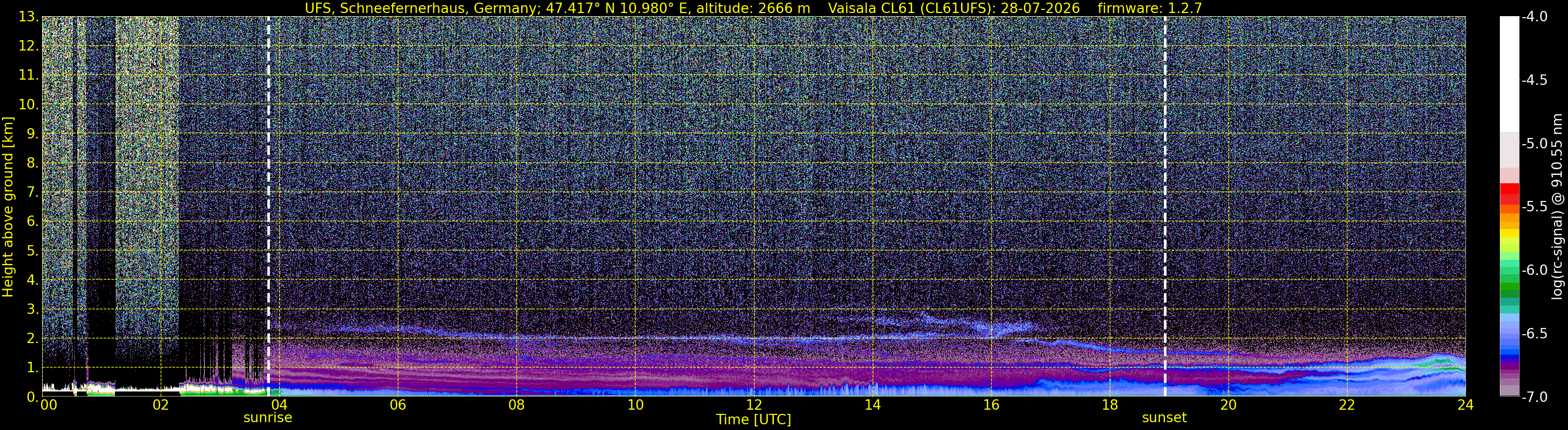The height and width of the screenshot is (430, 1568).
Task: Click the 10 height axis tick label
Action: tap(28, 105)
